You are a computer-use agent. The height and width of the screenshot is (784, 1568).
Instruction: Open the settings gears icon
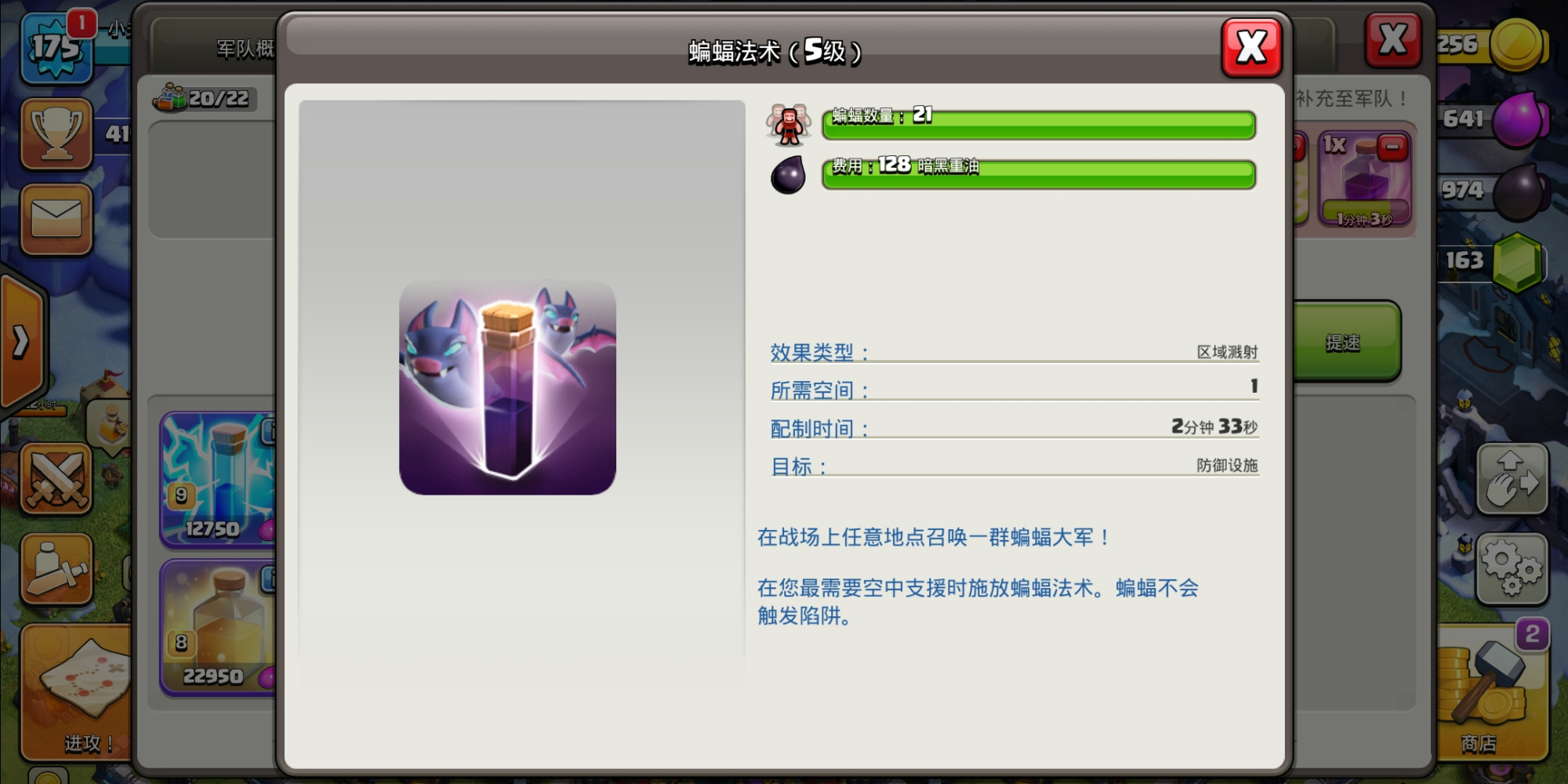(1512, 569)
